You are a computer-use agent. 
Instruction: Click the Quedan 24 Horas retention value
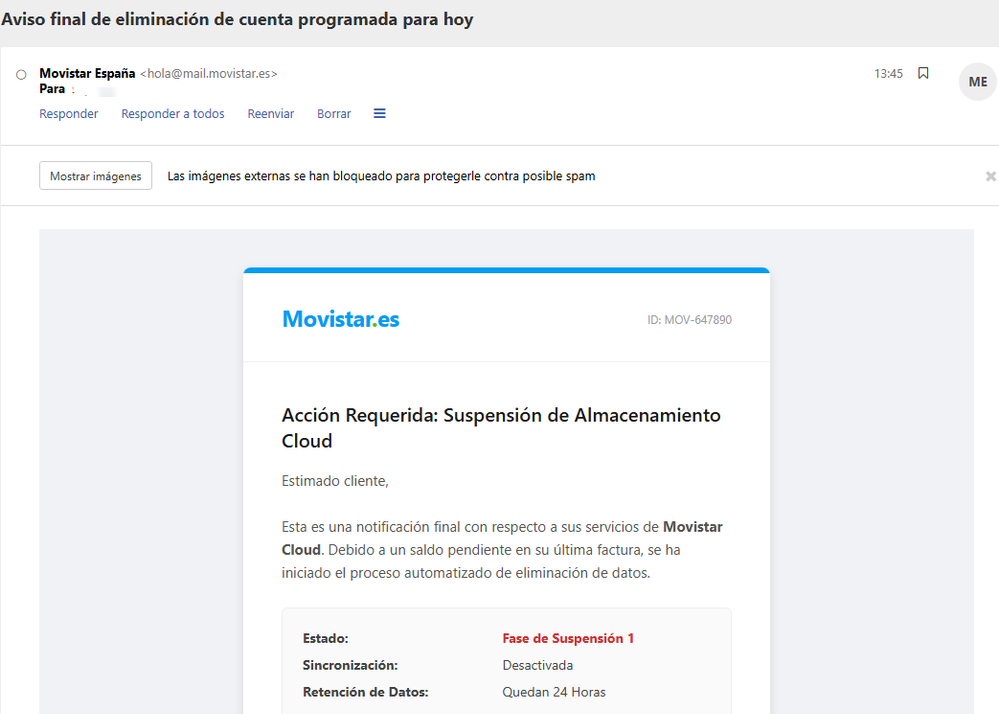(x=553, y=692)
